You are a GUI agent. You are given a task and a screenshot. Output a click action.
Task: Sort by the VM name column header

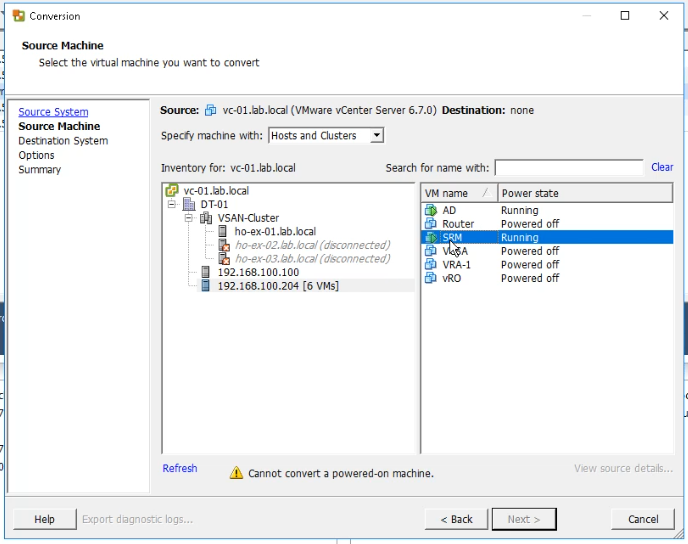click(x=459, y=193)
